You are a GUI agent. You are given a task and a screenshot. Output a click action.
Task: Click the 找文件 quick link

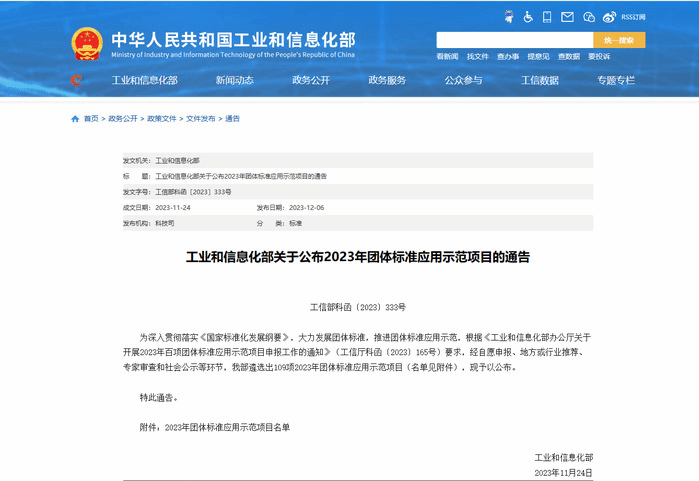[477, 57]
